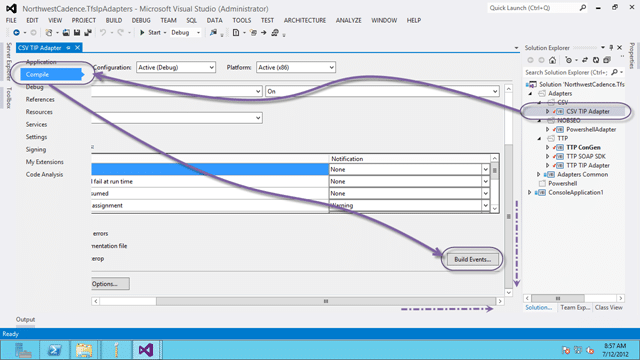Open Server Manager from the taskbar

pos(23,350)
